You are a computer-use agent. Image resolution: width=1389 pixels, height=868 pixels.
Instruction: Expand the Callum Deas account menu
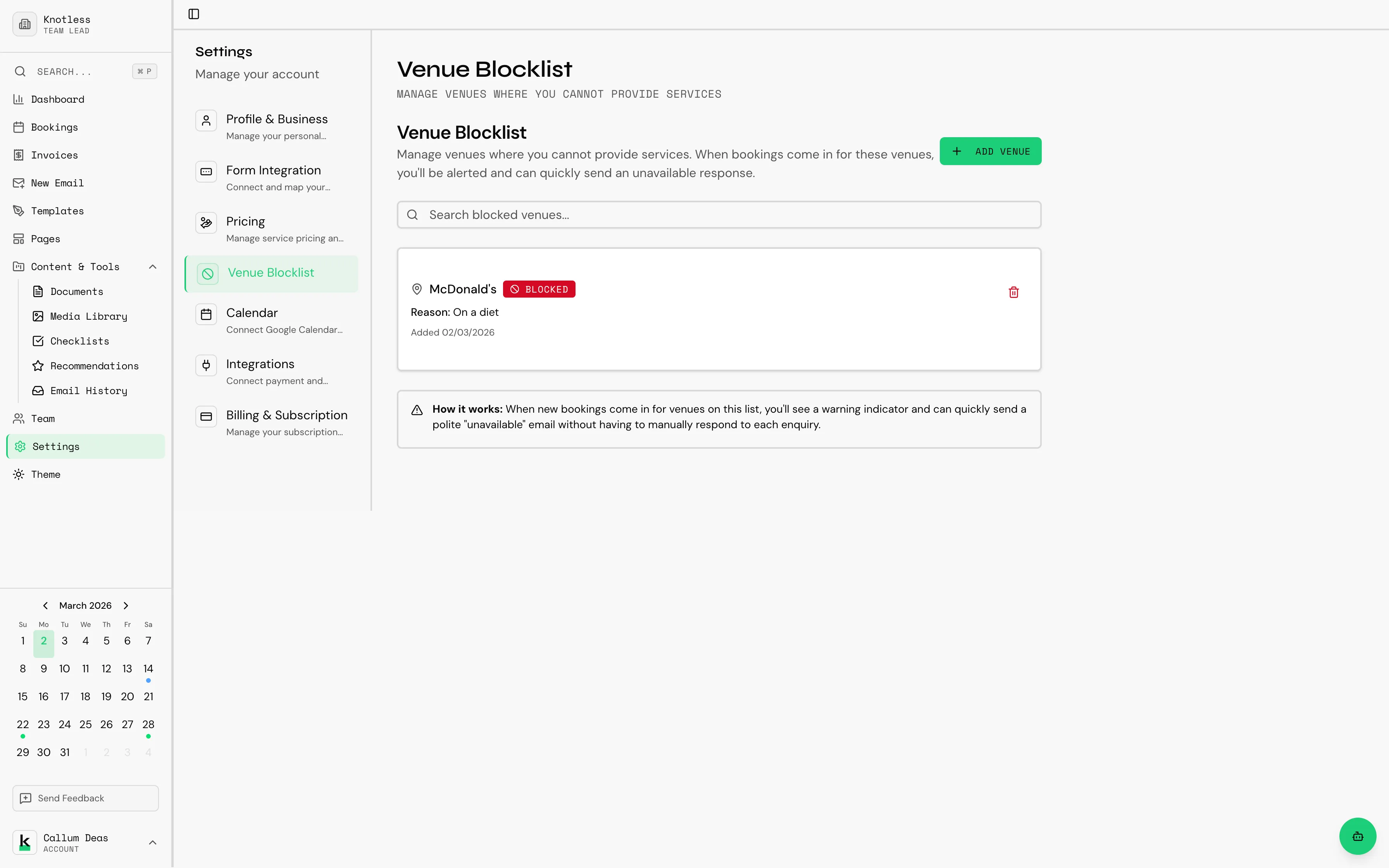coord(152,842)
